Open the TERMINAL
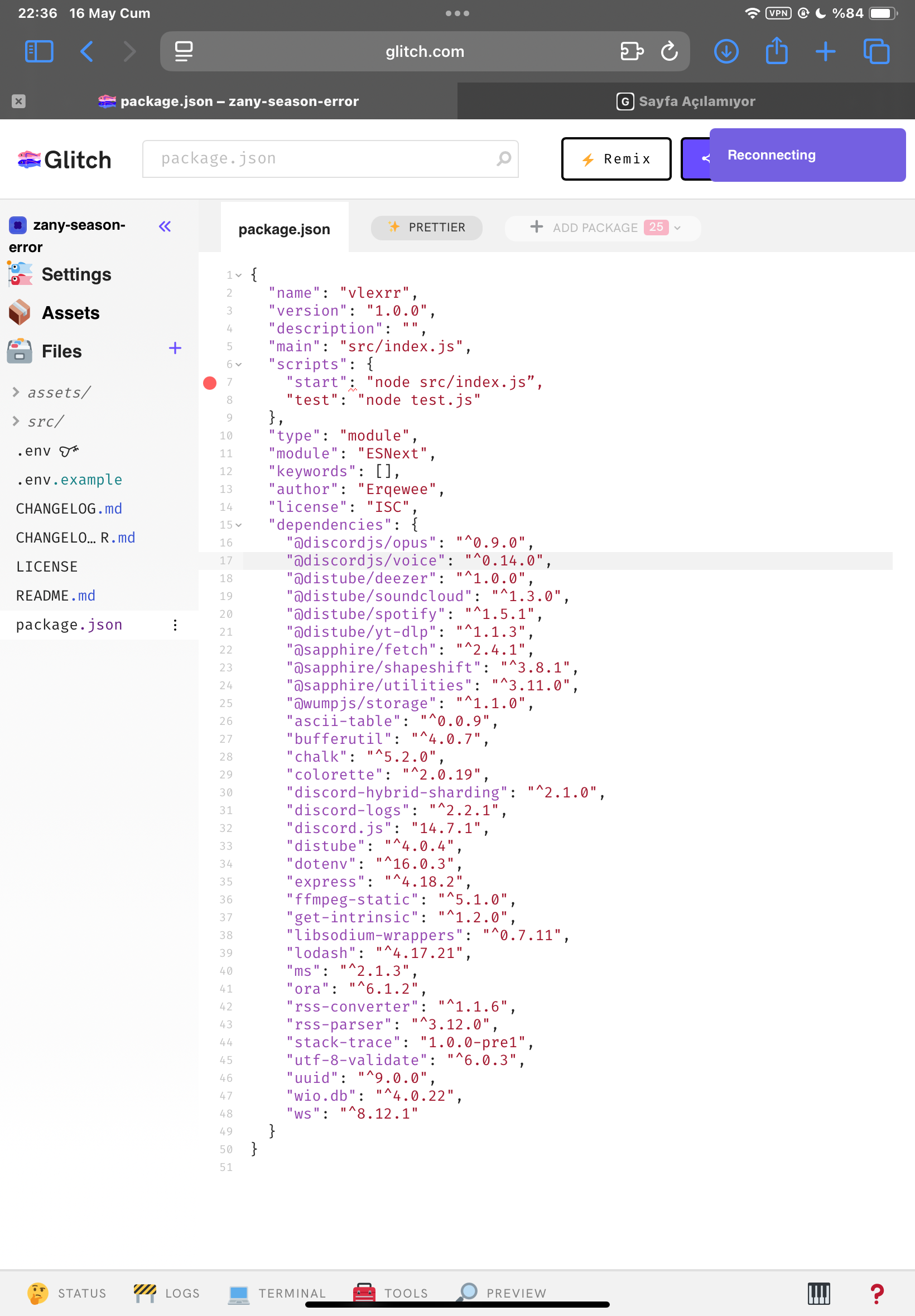Viewport: 915px width, 1316px height. coord(276,1293)
